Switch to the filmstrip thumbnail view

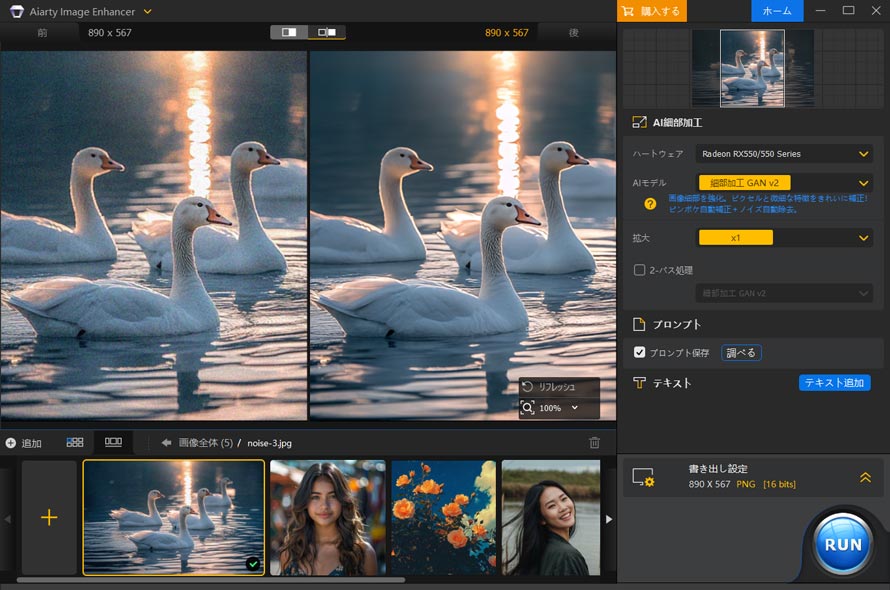point(112,442)
